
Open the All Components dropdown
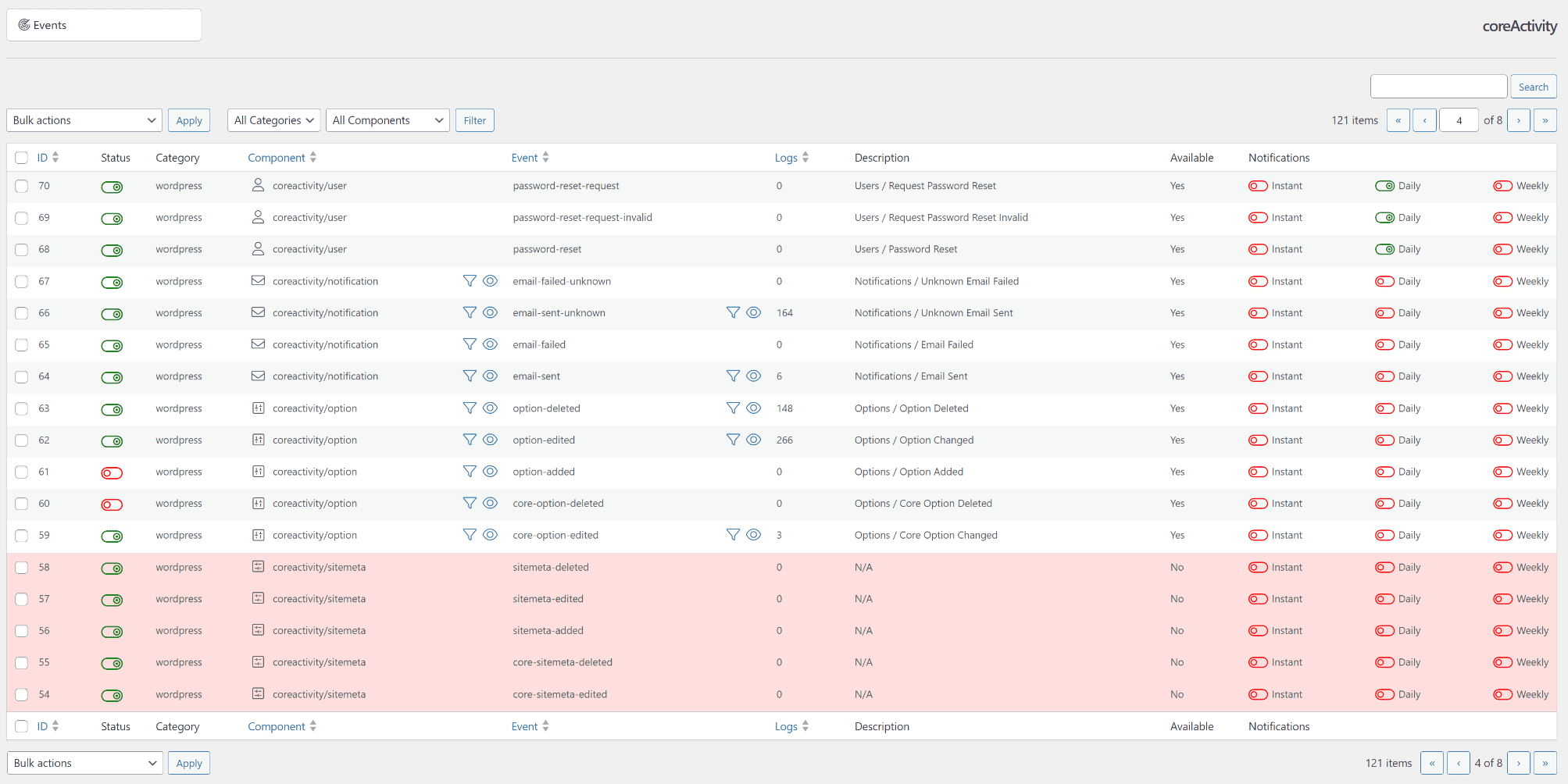(x=388, y=120)
